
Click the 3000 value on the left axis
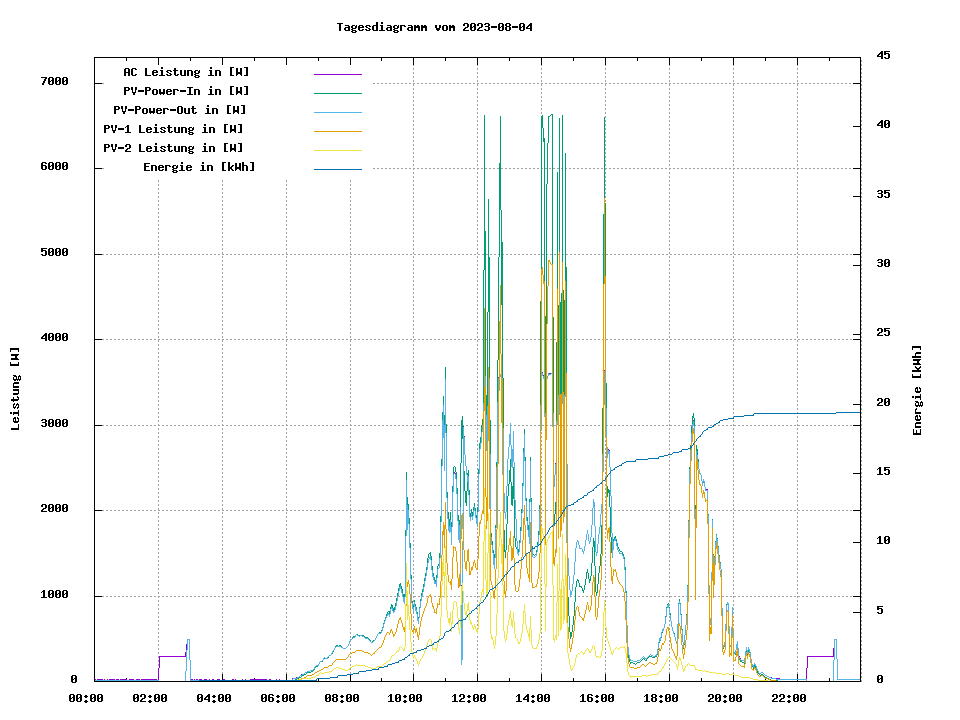pos(54,424)
